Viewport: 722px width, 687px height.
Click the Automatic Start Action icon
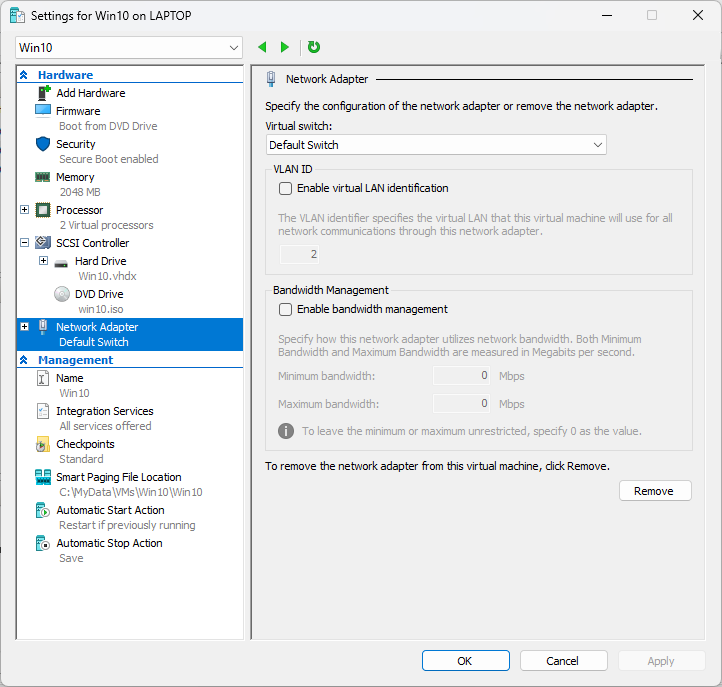coord(43,510)
